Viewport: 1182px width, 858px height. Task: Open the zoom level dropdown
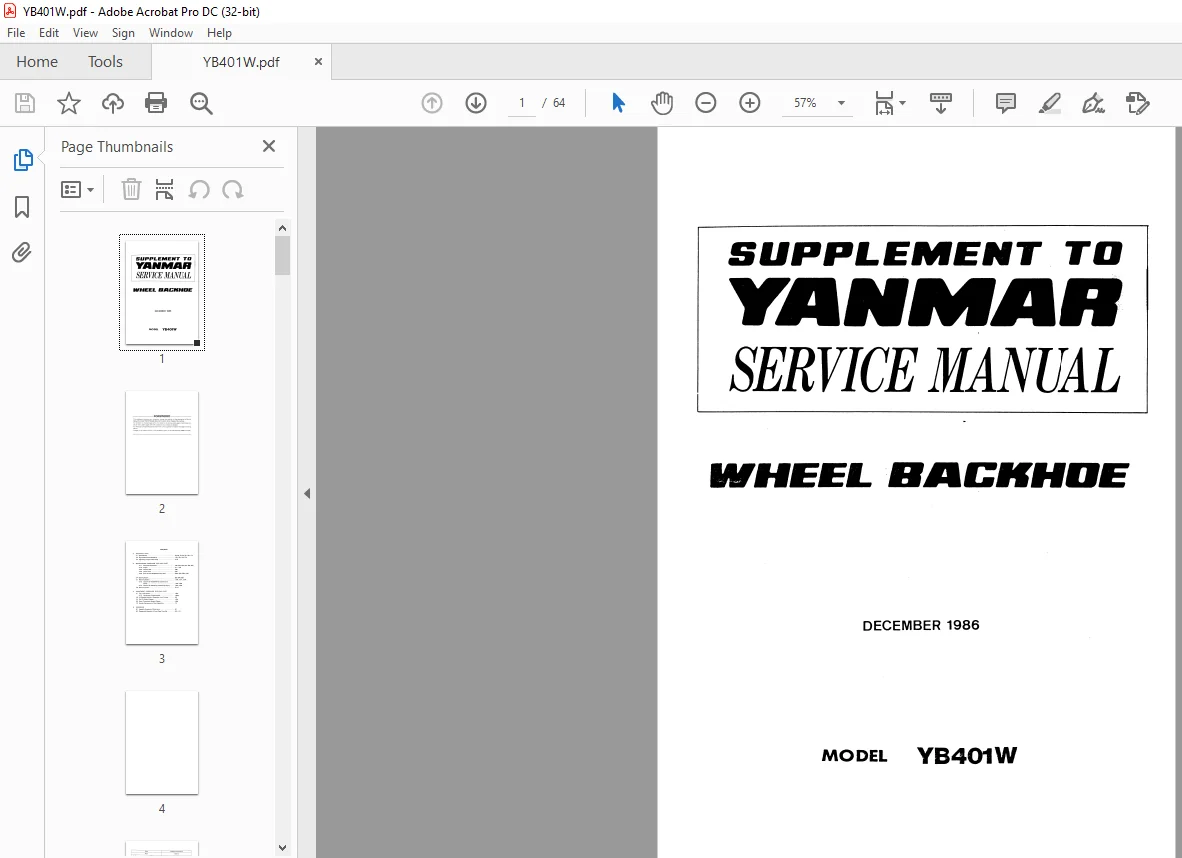pyautogui.click(x=841, y=103)
